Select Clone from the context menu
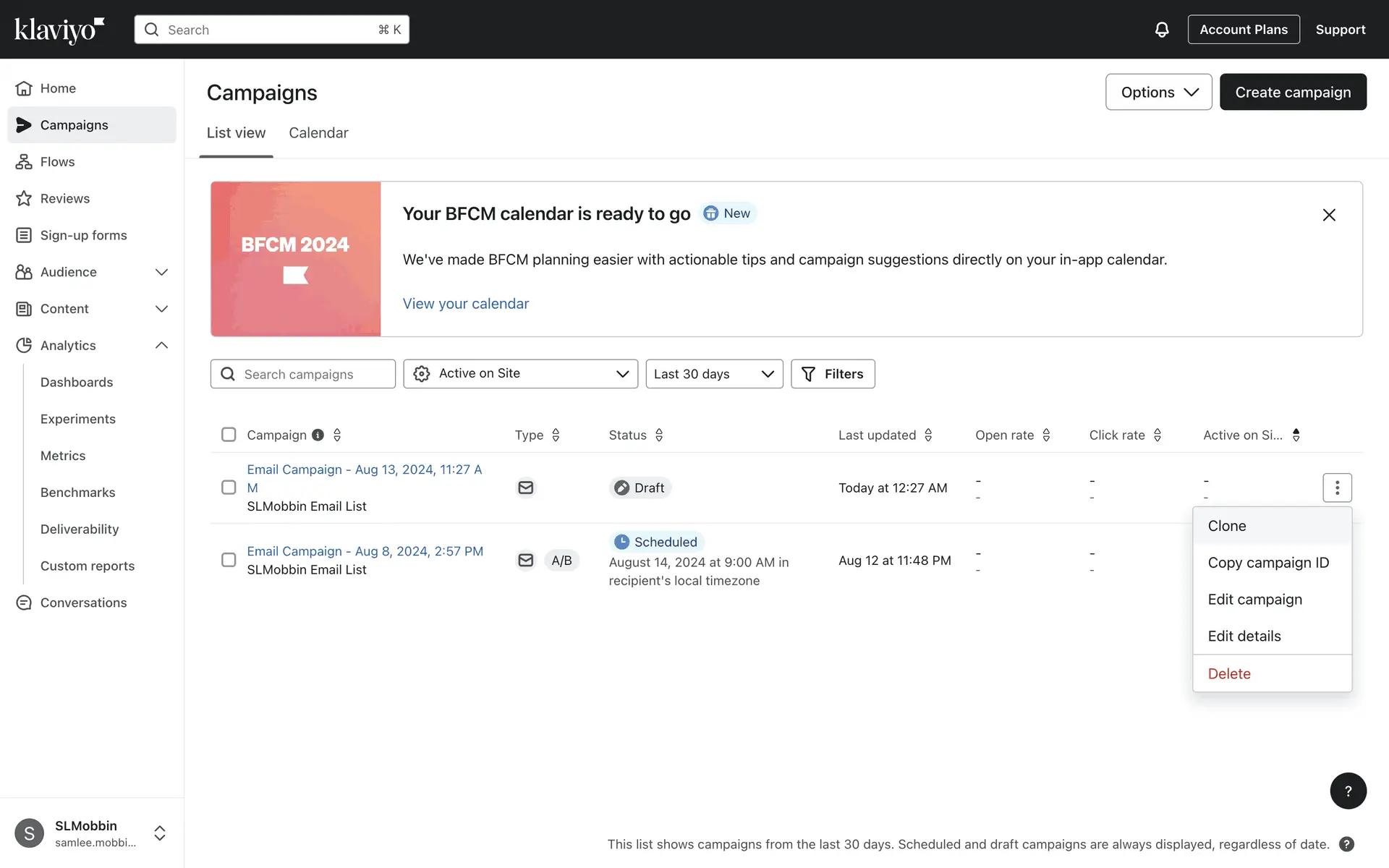The image size is (1389, 868). click(1227, 526)
